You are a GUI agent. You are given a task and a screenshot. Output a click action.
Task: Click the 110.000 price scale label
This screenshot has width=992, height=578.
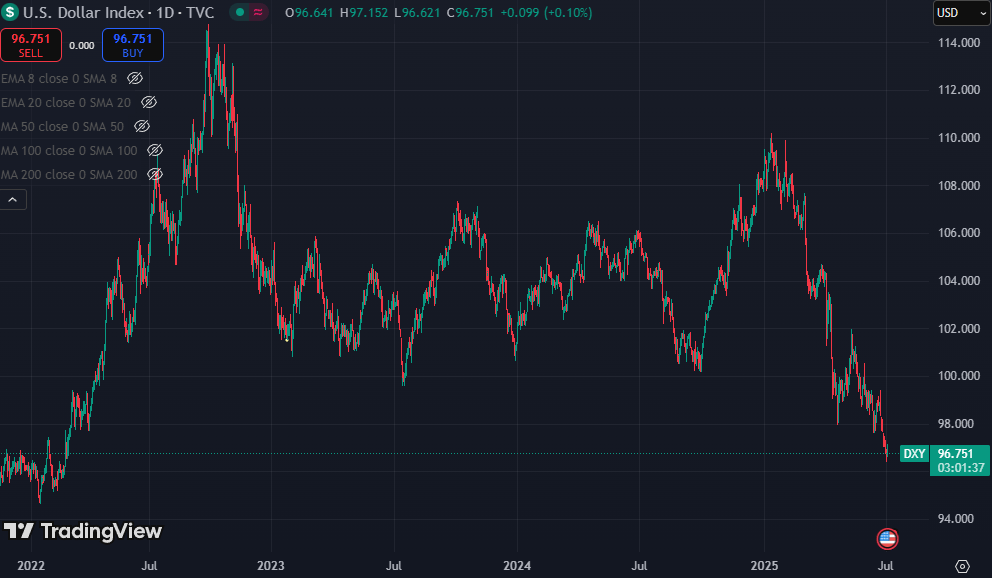coord(959,138)
